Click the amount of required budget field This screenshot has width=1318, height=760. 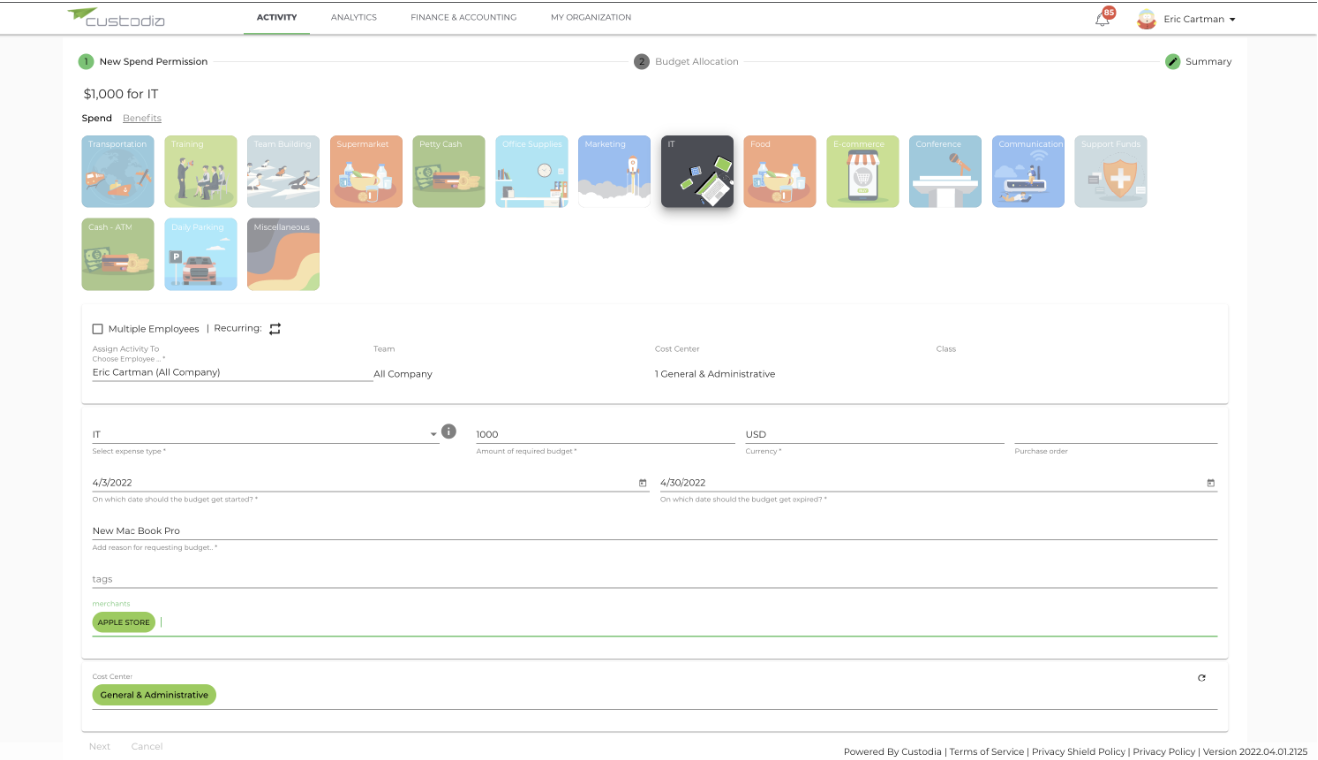pyautogui.click(x=605, y=434)
